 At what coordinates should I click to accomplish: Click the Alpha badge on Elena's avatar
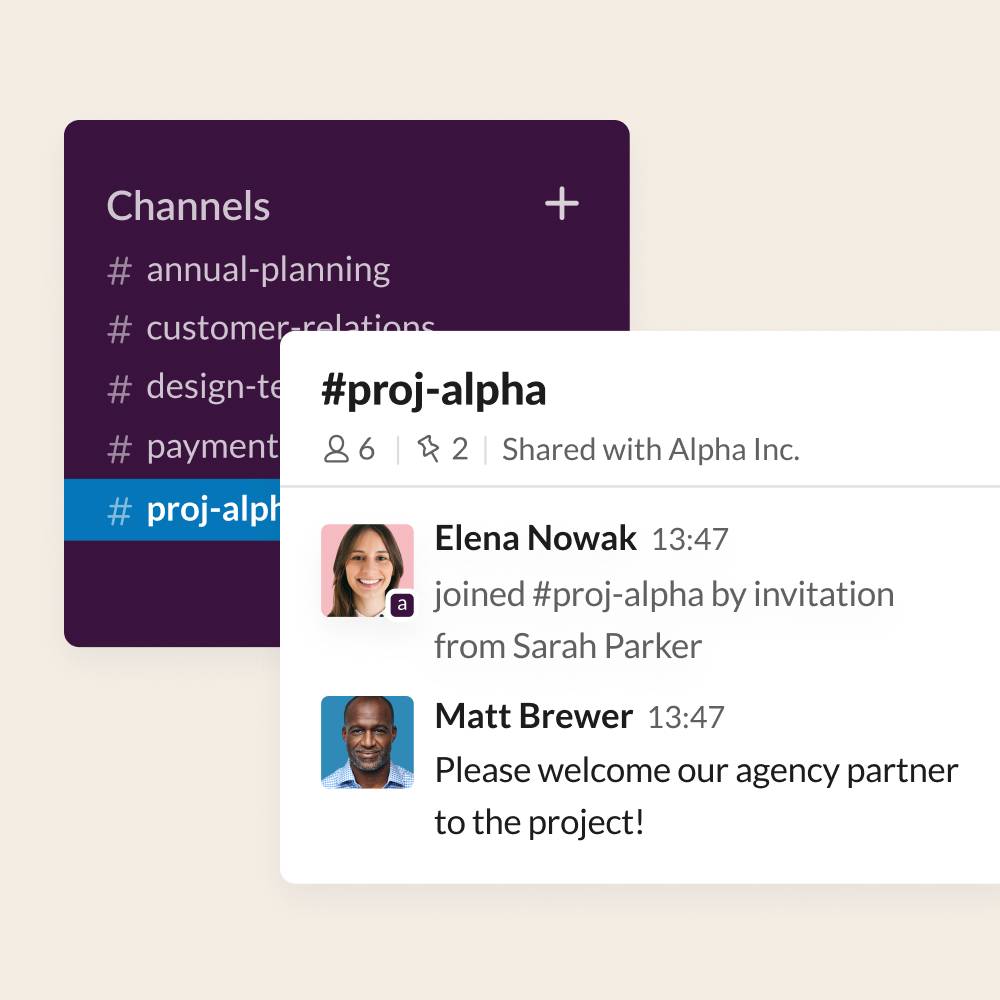pos(402,605)
